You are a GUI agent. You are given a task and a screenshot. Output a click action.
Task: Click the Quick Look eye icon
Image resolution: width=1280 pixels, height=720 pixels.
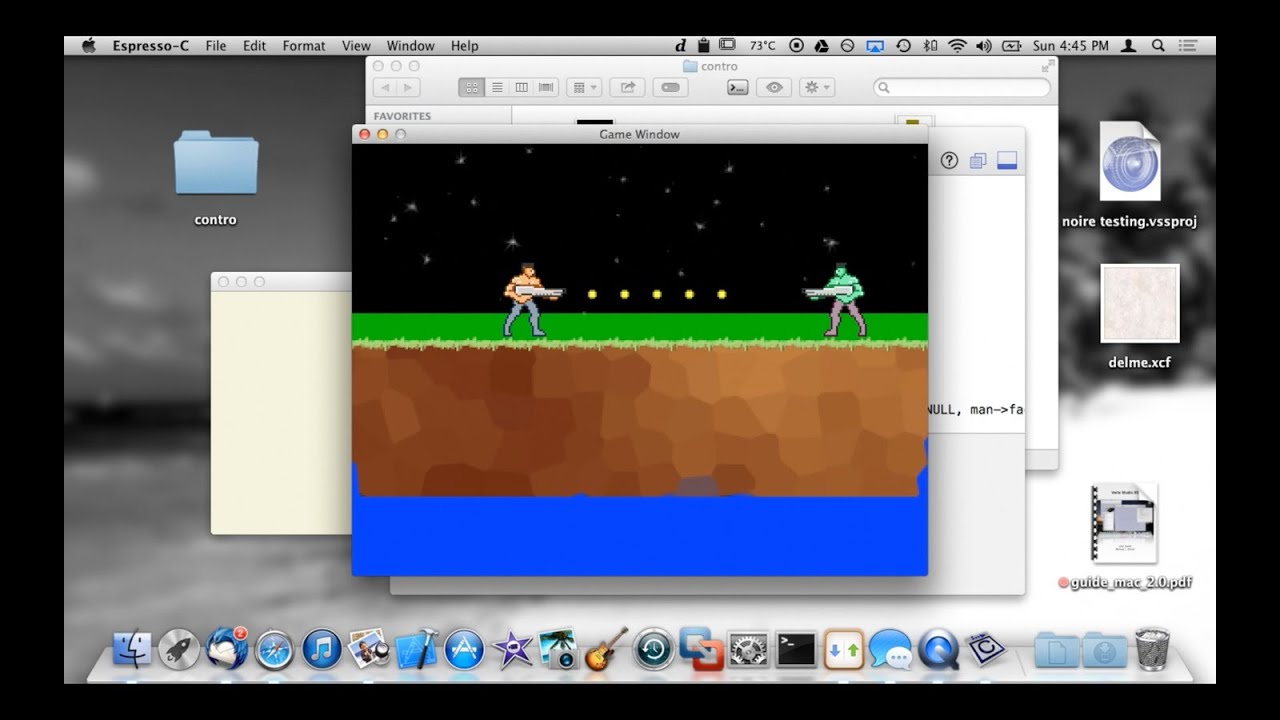(773, 88)
